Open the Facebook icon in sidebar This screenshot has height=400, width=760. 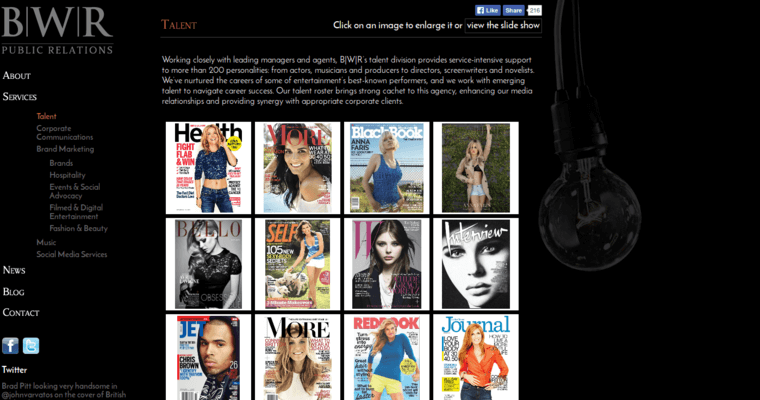pyautogui.click(x=10, y=346)
